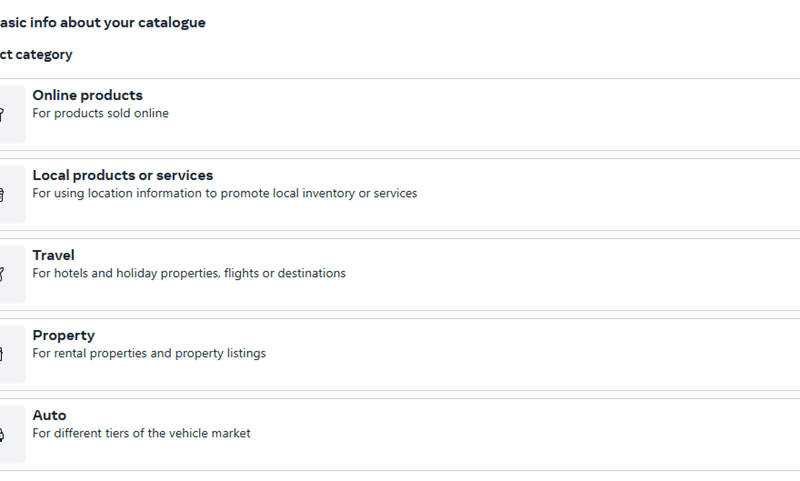The width and height of the screenshot is (800, 481).
Task: Click the local inventory or services description
Action: pyautogui.click(x=225, y=193)
